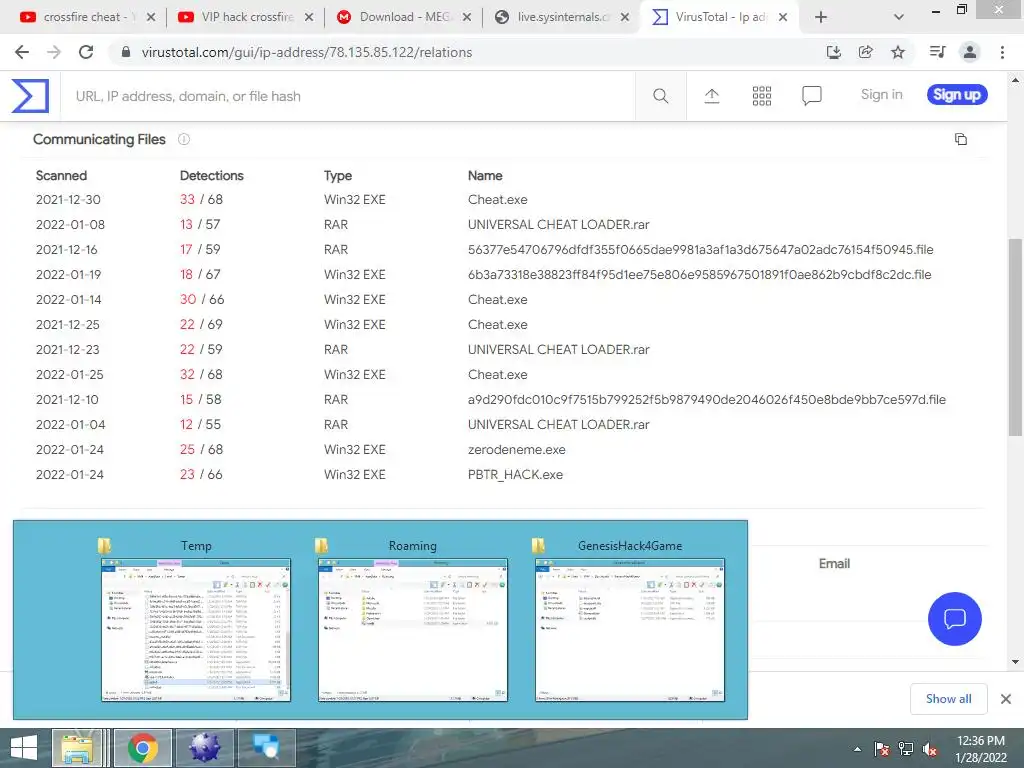The height and width of the screenshot is (768, 1024).
Task: Open a new browser tab
Action: tap(821, 17)
